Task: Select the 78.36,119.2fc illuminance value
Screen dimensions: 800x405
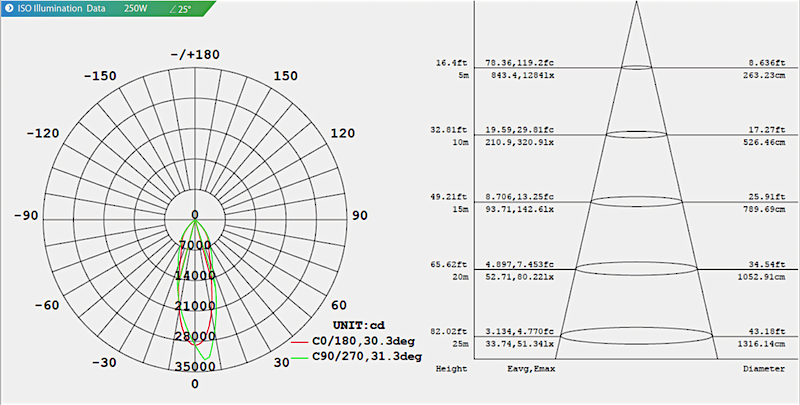Action: 519,63
